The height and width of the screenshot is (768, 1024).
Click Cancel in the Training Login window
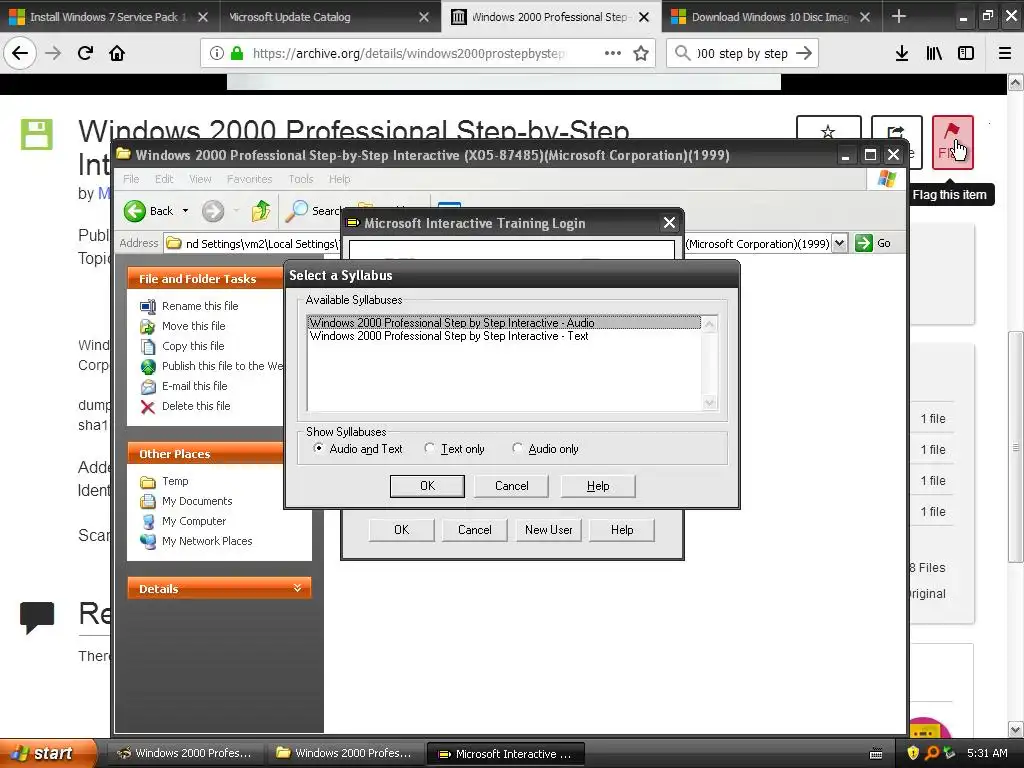[475, 530]
